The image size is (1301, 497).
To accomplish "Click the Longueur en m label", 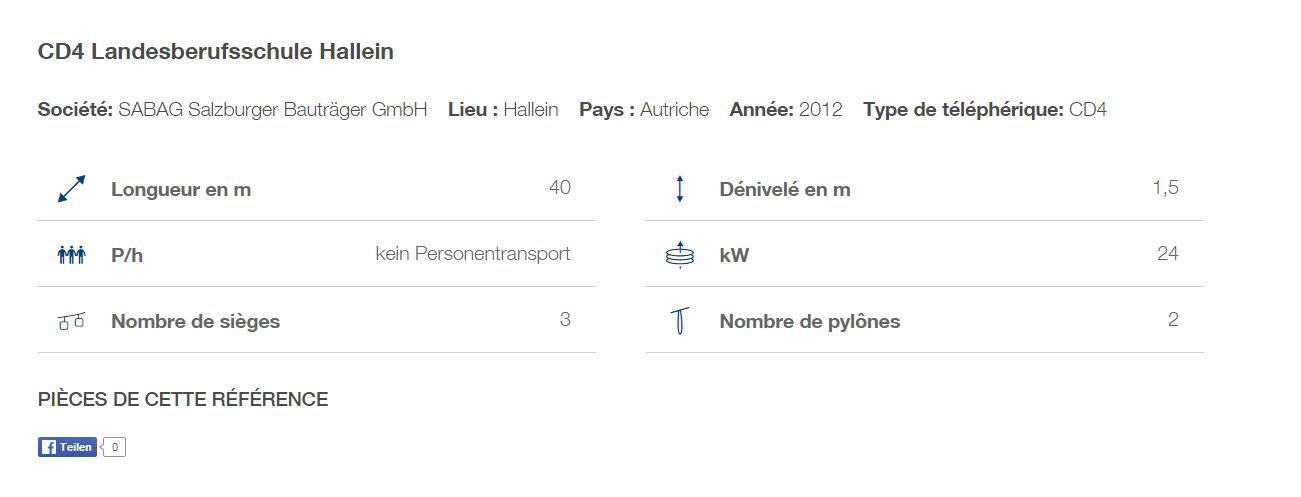I will pyautogui.click(x=181, y=189).
